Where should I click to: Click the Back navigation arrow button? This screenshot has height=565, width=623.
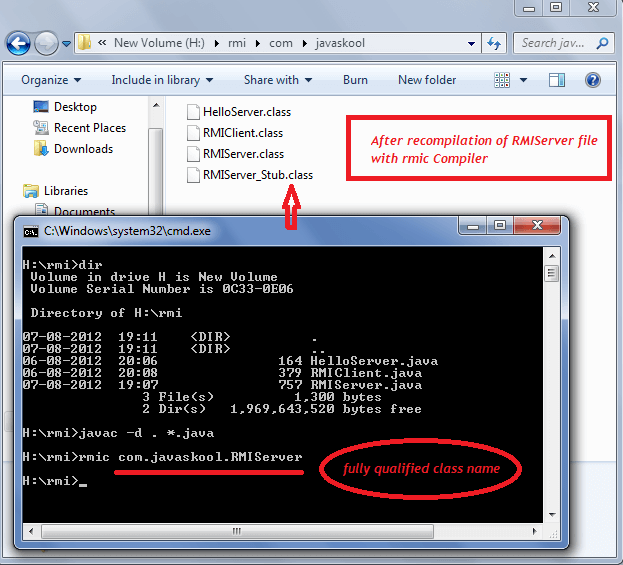(18, 44)
